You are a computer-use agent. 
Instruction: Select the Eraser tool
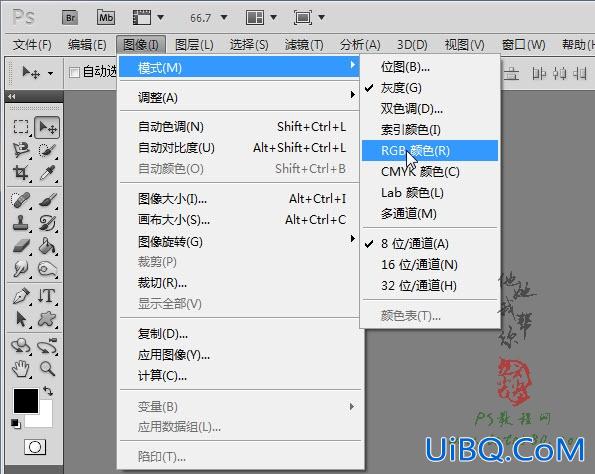21,246
